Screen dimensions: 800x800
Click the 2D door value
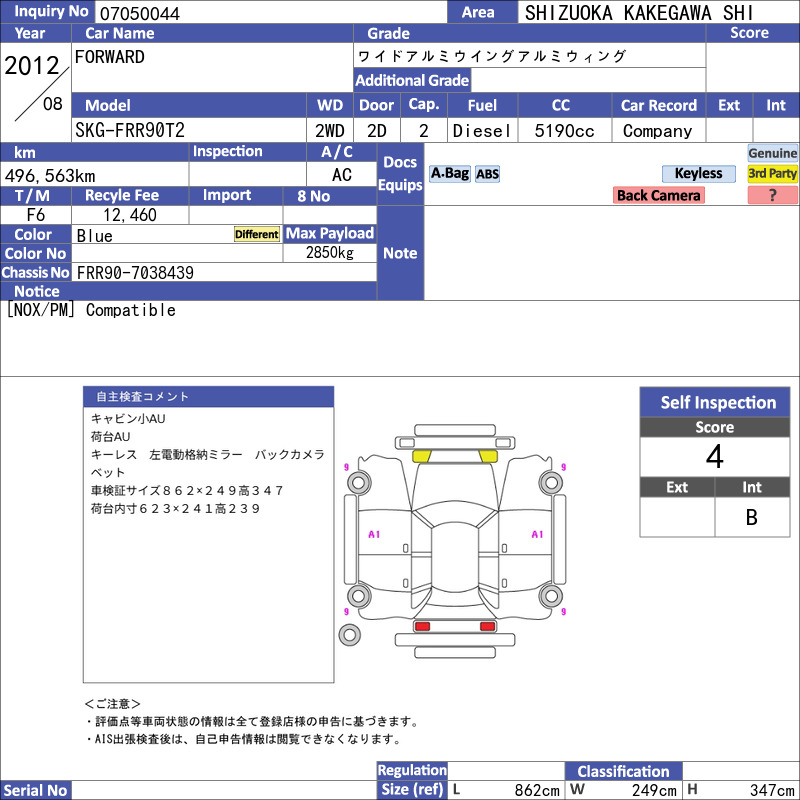pos(377,131)
